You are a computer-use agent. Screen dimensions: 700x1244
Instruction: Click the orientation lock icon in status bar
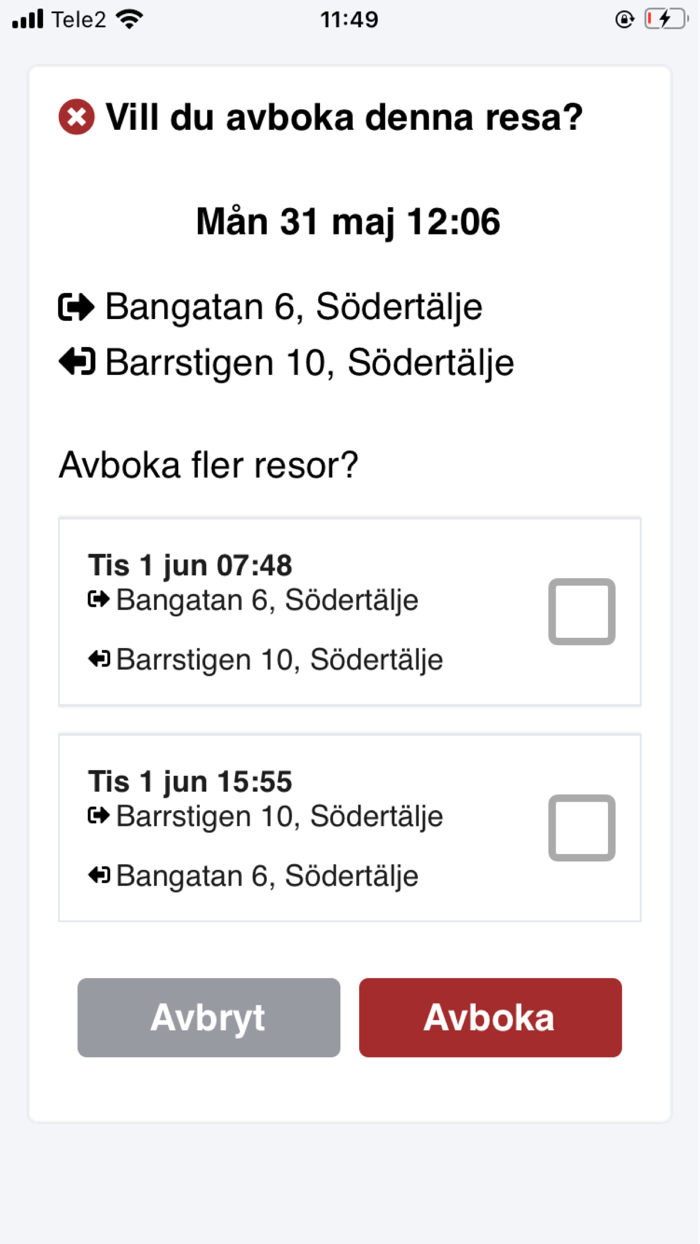pos(623,17)
